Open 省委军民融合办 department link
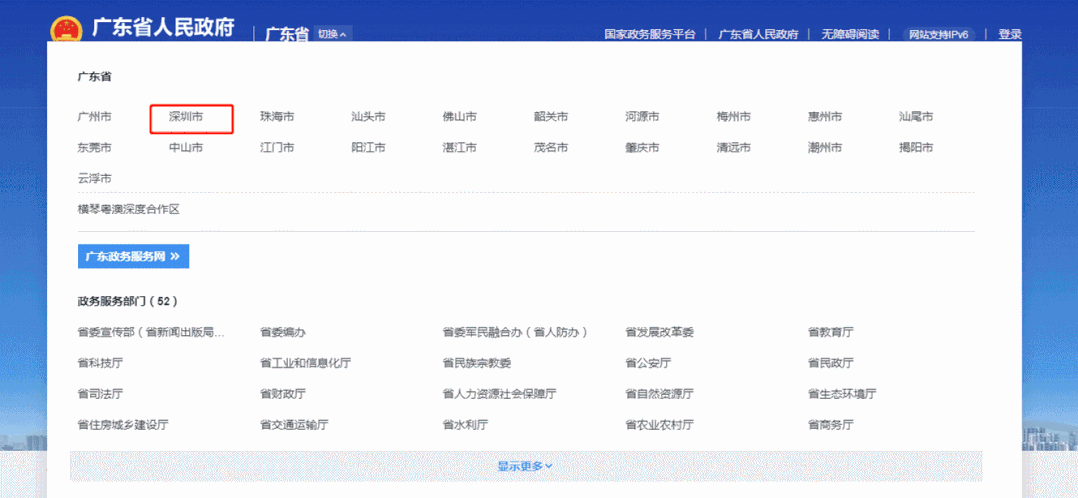The height and width of the screenshot is (498, 1078). [x=516, y=332]
